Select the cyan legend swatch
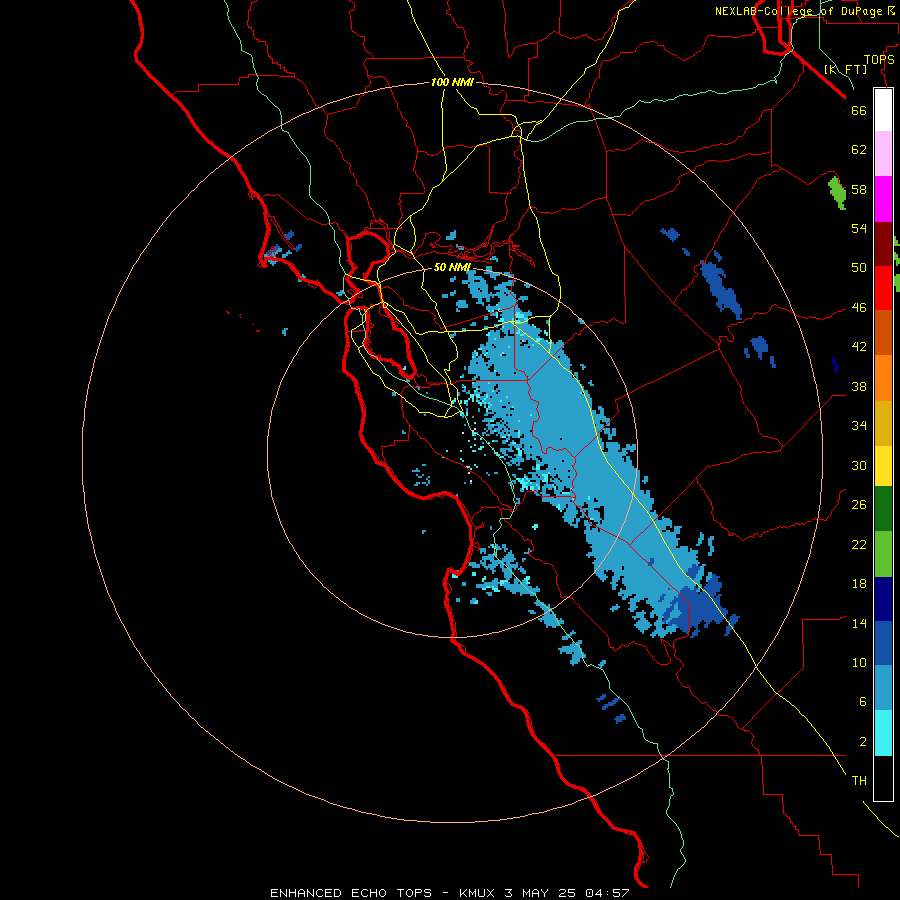The width and height of the screenshot is (900, 900). click(883, 733)
